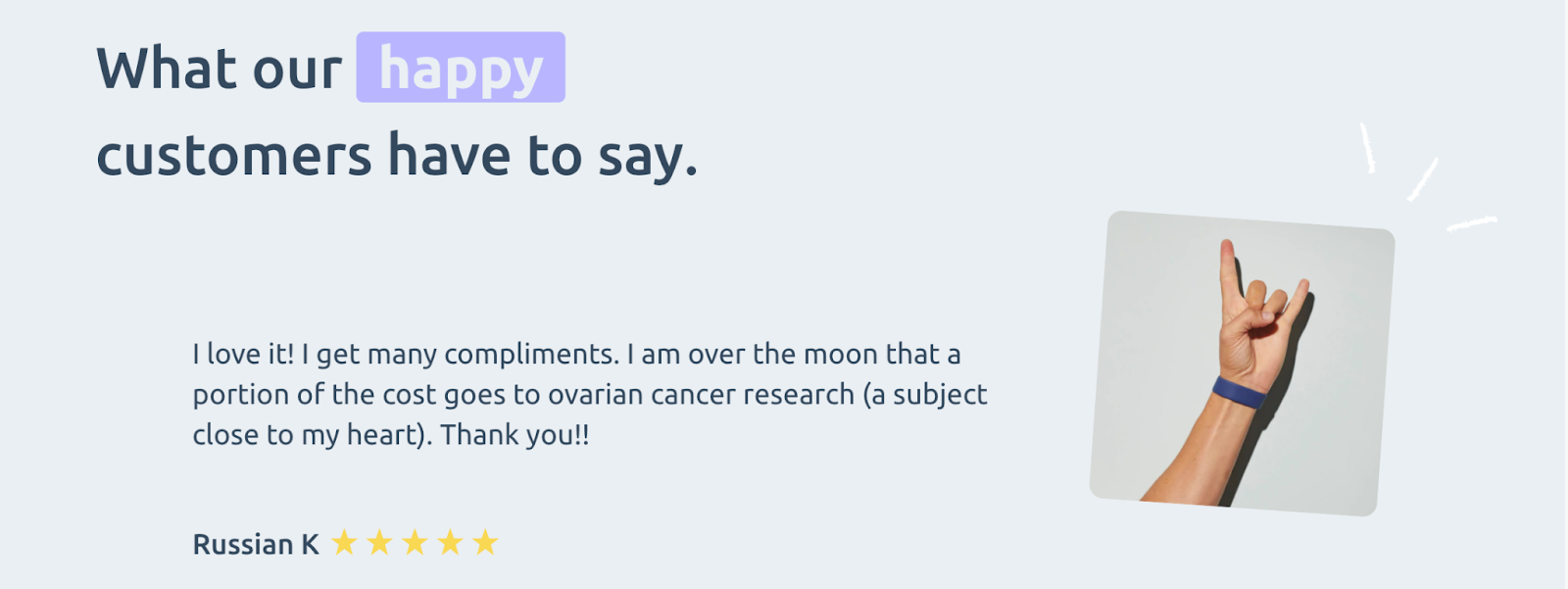
Task: Click the rightmost white sparkle line near the photo
Action: point(1472,223)
